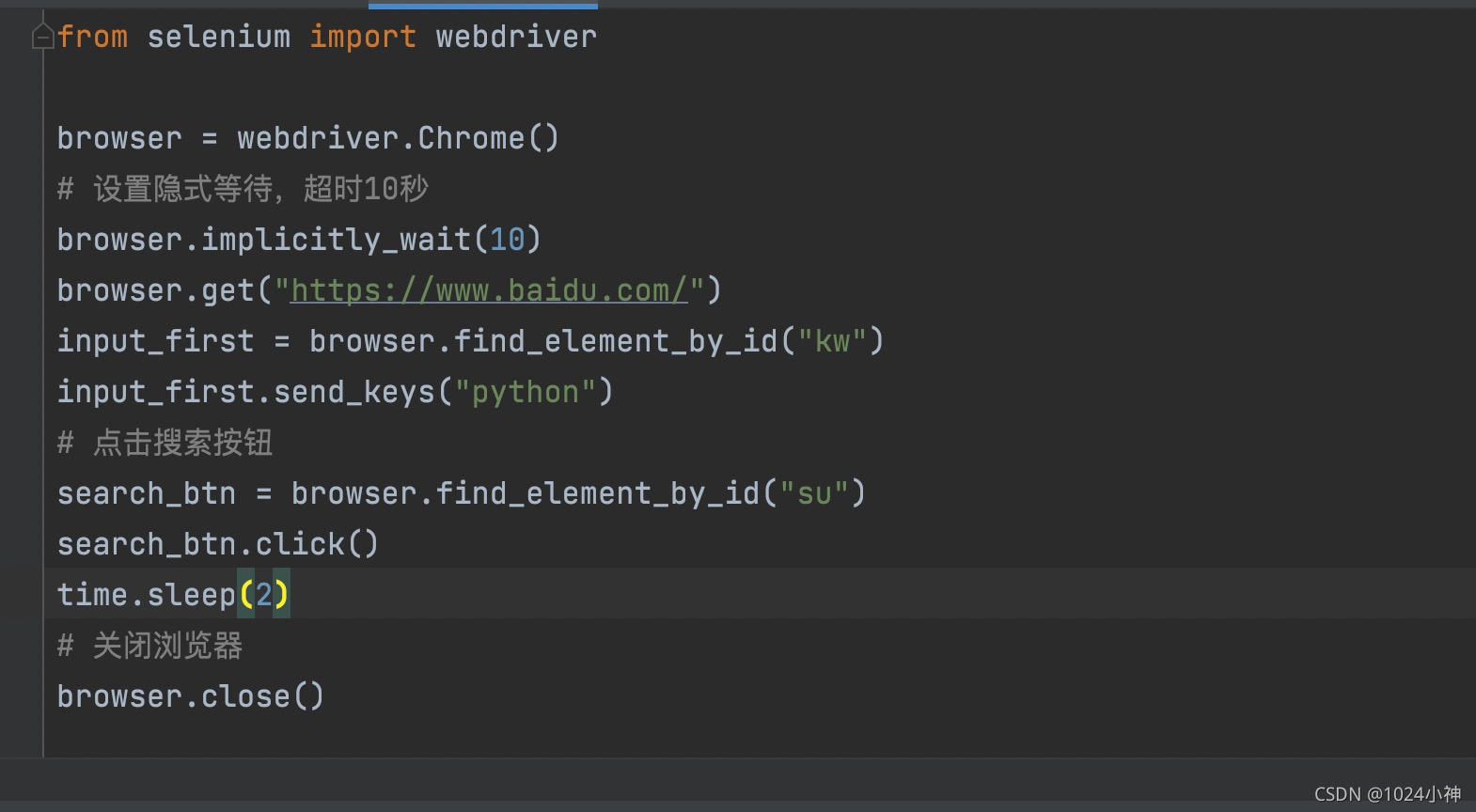This screenshot has height=812, width=1476.
Task: Click the "python" string literal
Action: pyautogui.click(x=525, y=392)
